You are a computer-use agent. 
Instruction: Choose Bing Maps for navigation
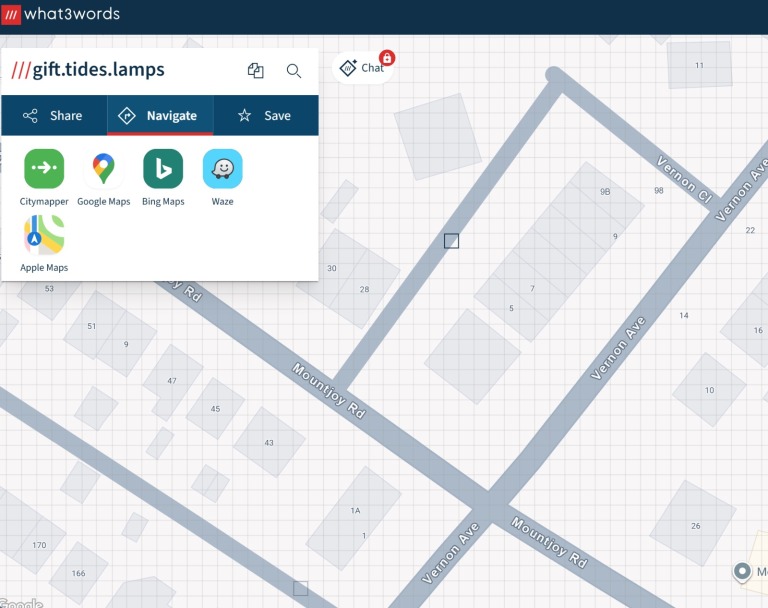[x=163, y=169]
